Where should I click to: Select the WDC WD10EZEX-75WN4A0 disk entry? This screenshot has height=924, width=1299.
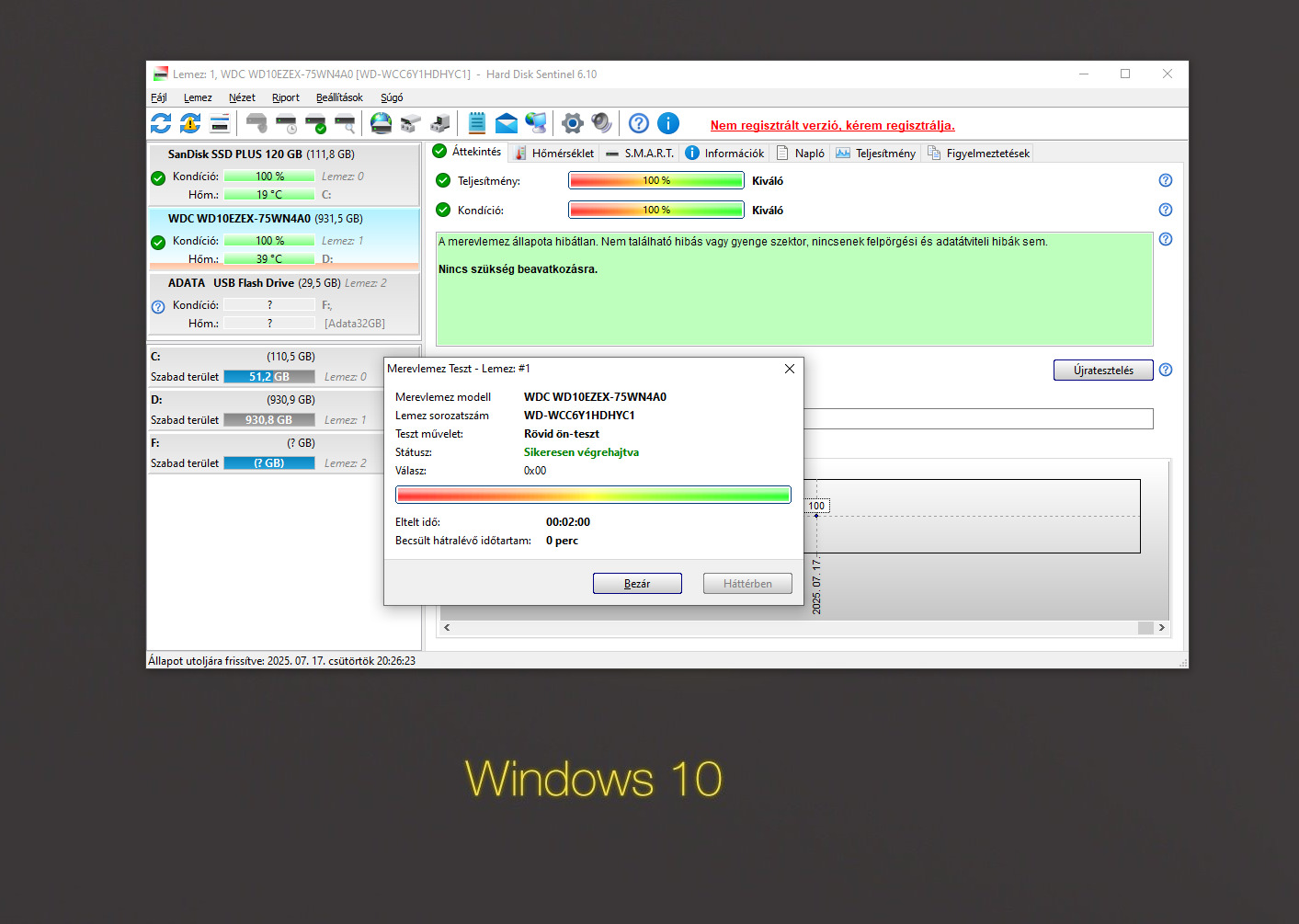[x=284, y=239]
